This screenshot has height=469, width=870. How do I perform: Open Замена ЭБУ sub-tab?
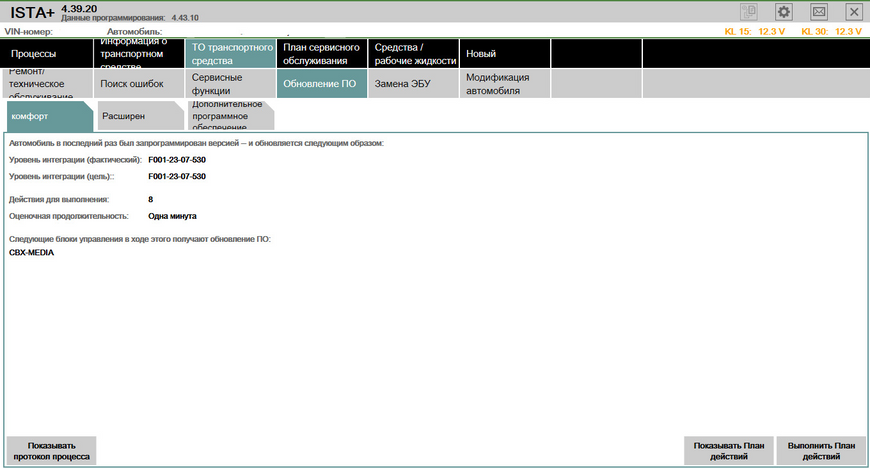coord(413,84)
